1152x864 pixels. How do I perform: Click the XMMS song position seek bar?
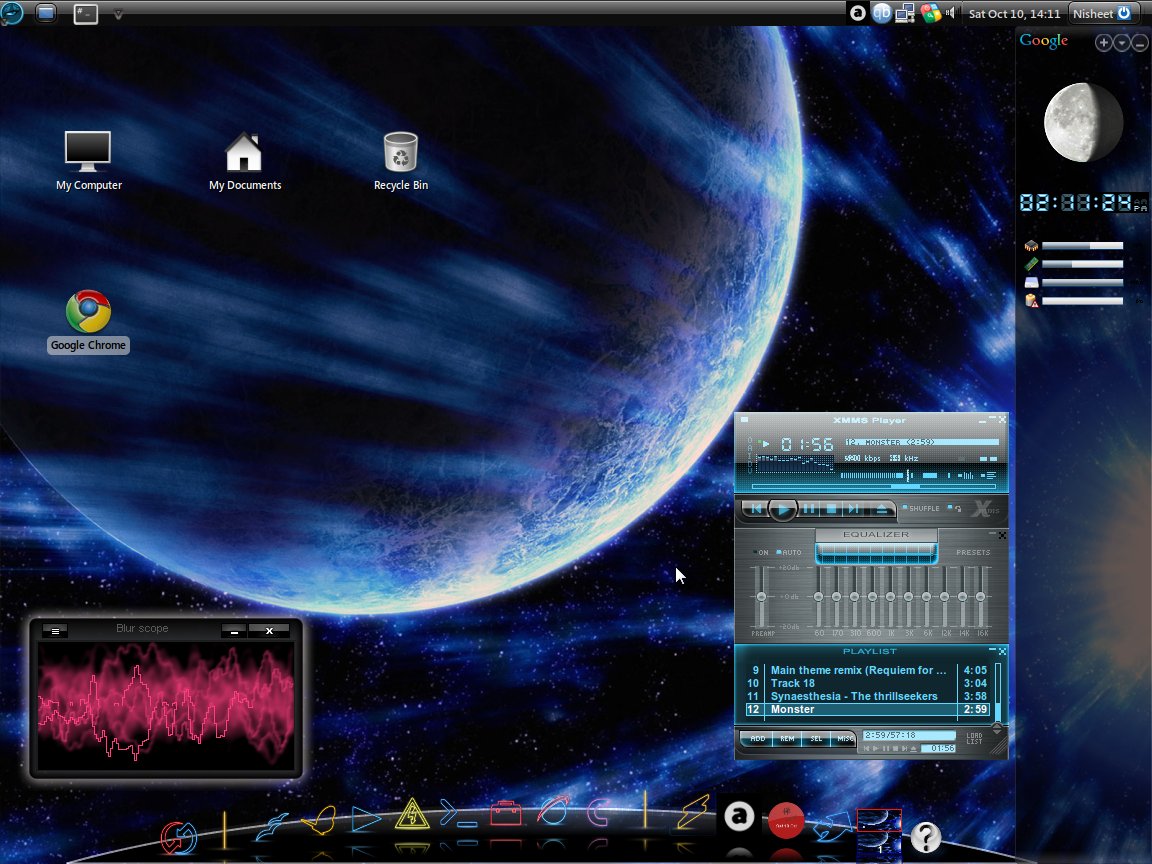[874, 486]
